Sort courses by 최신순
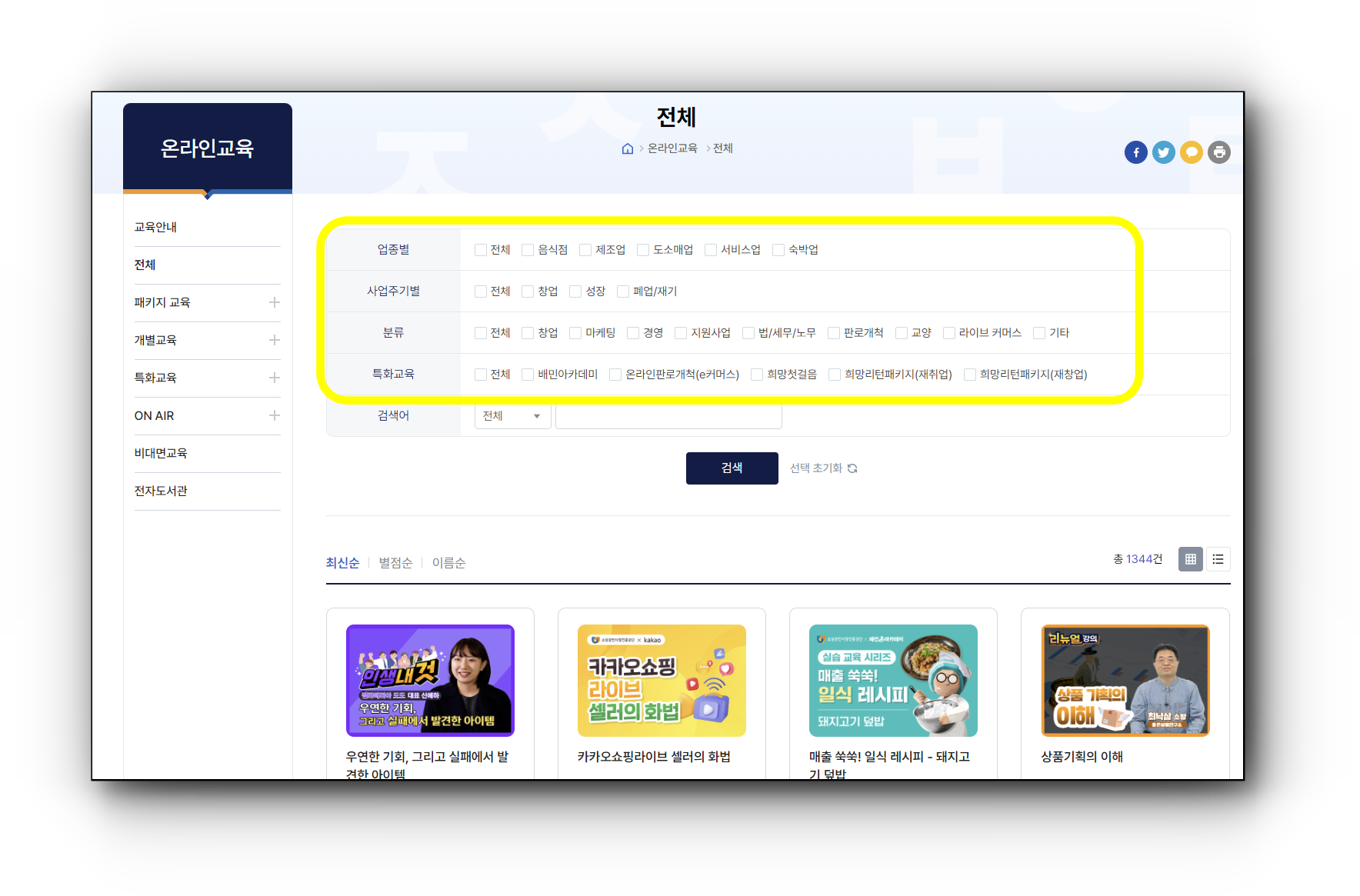The height and width of the screenshot is (896, 1360). (342, 563)
